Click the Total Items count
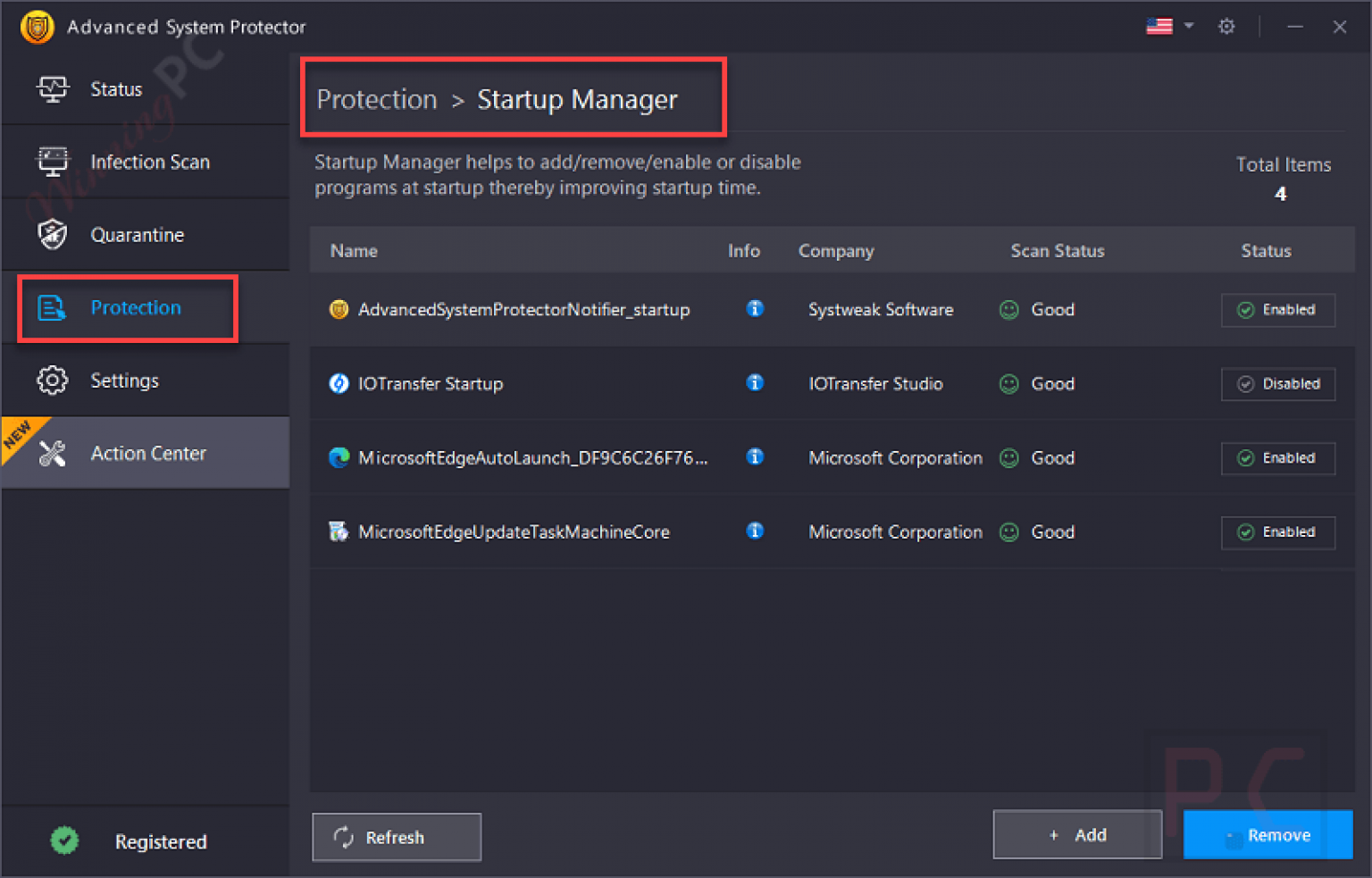Screen dimensions: 1372x878 (x=1281, y=194)
